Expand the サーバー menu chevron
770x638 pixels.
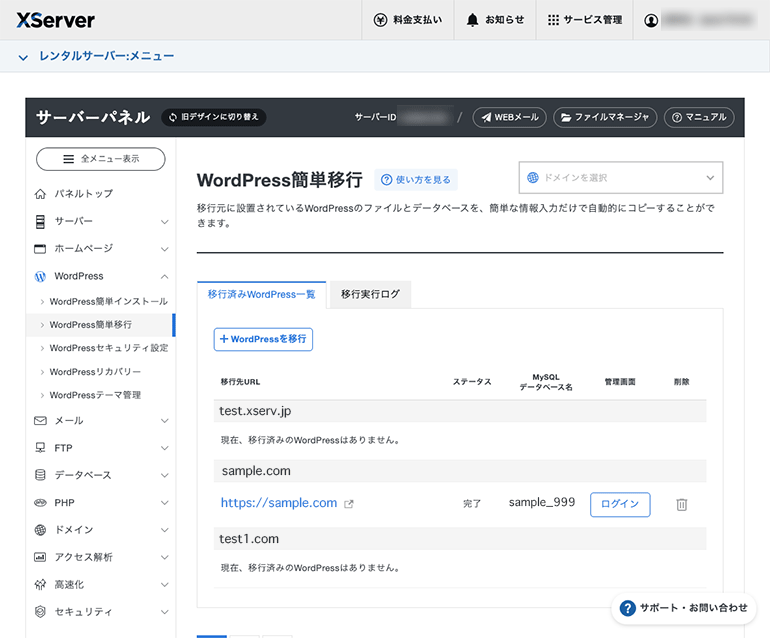tap(165, 222)
